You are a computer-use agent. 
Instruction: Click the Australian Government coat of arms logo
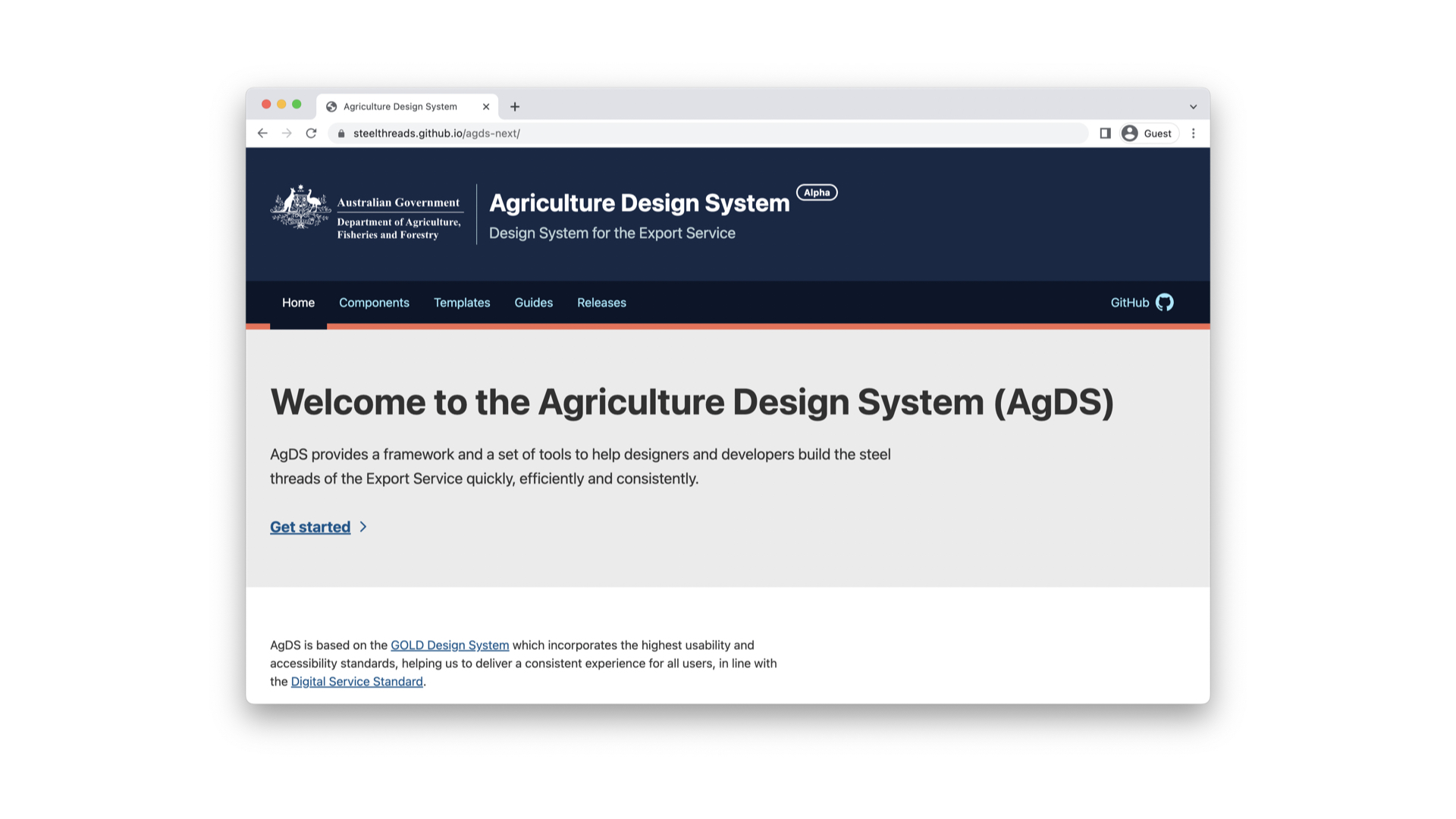301,207
